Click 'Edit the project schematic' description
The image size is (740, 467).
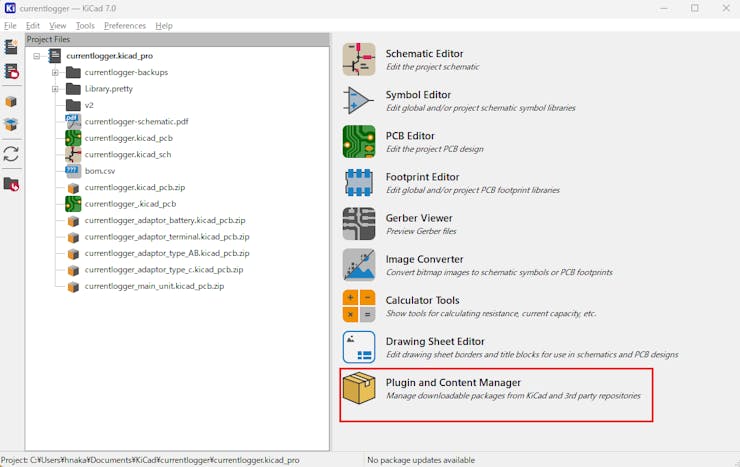[432, 67]
